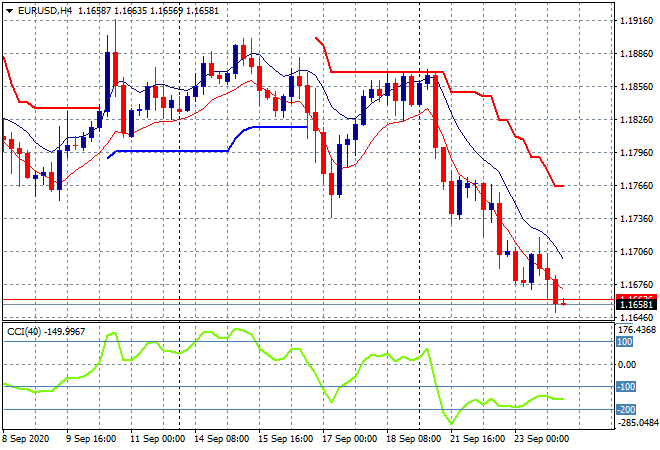Click the red price tag above 1.16581

(x=636, y=297)
